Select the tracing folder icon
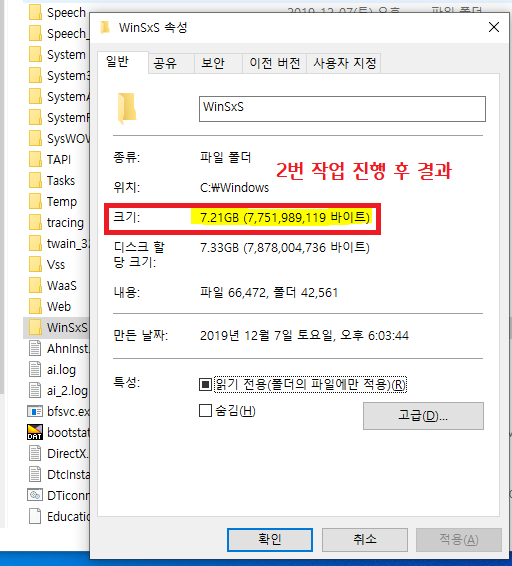 35,222
